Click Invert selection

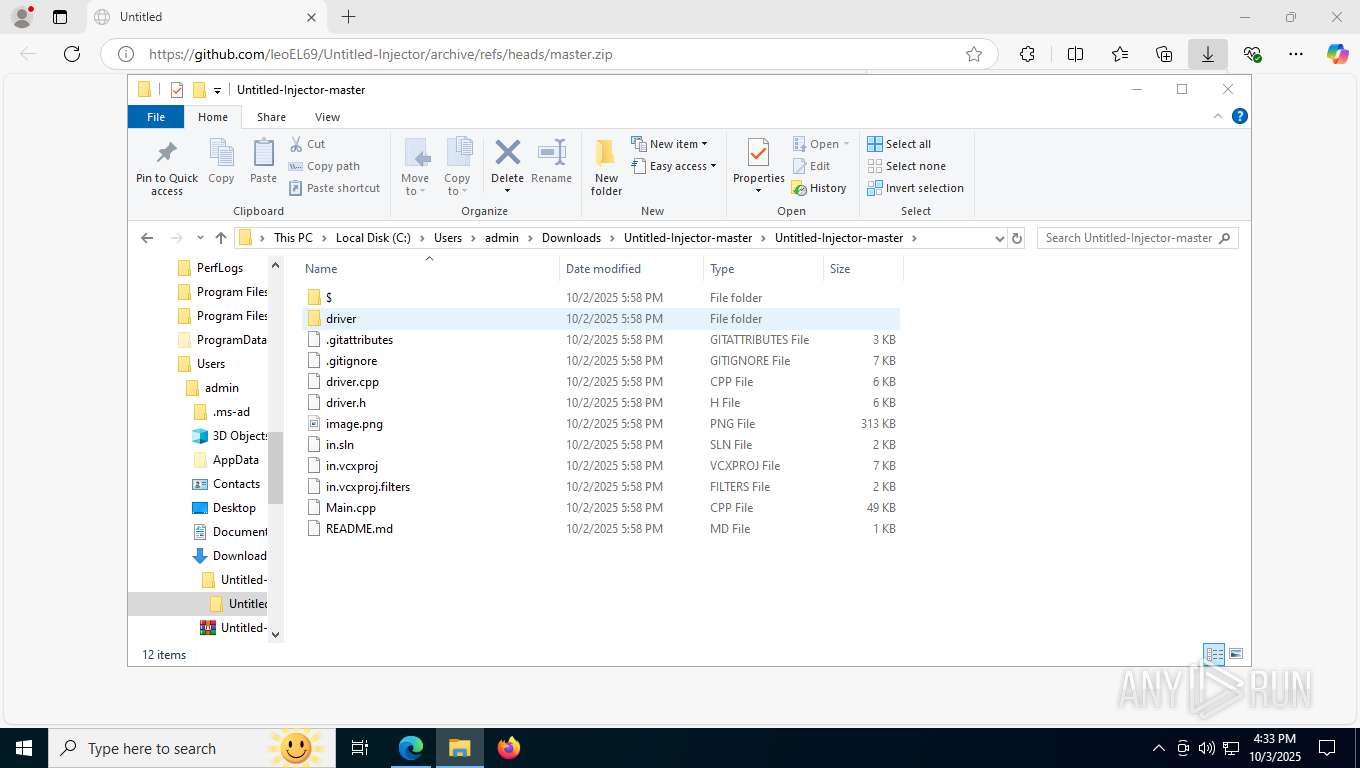coord(915,188)
